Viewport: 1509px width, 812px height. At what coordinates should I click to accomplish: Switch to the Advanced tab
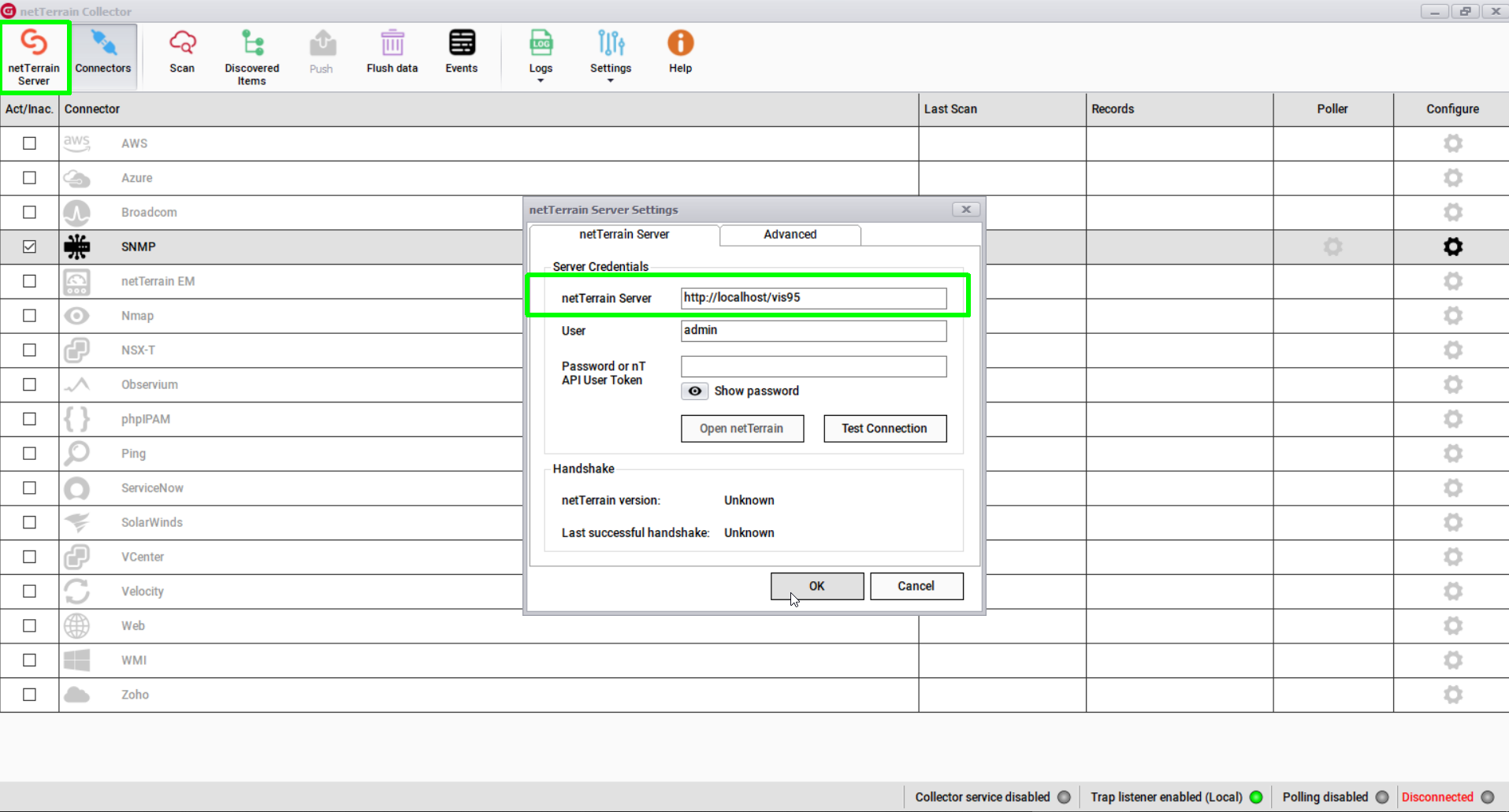click(x=790, y=235)
